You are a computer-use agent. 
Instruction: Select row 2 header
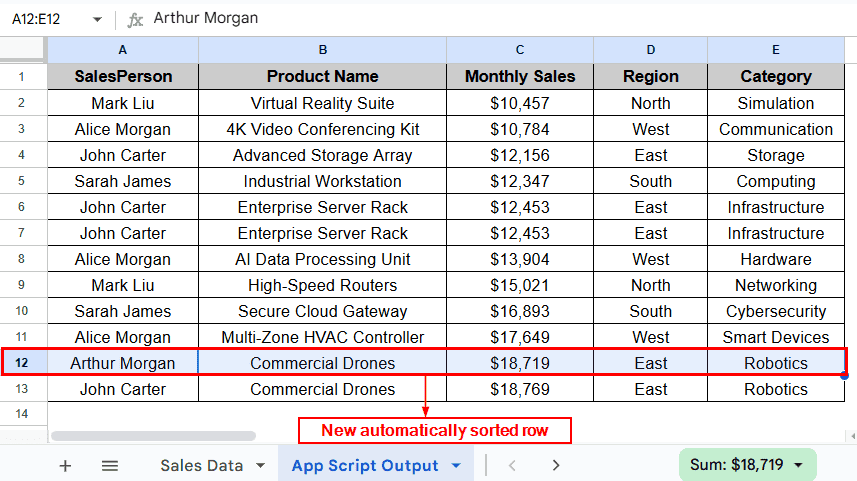22,103
